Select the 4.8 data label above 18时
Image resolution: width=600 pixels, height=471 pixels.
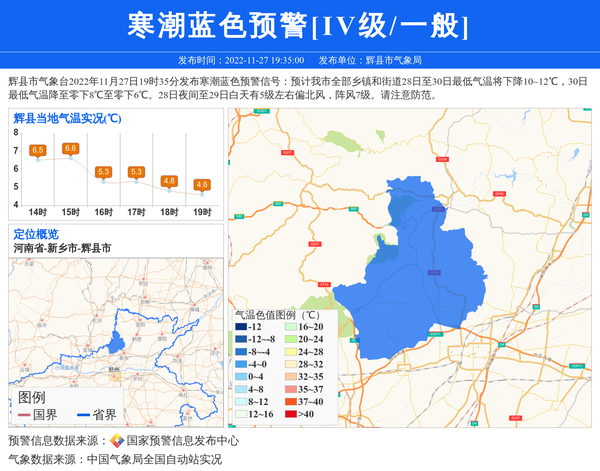(x=169, y=181)
